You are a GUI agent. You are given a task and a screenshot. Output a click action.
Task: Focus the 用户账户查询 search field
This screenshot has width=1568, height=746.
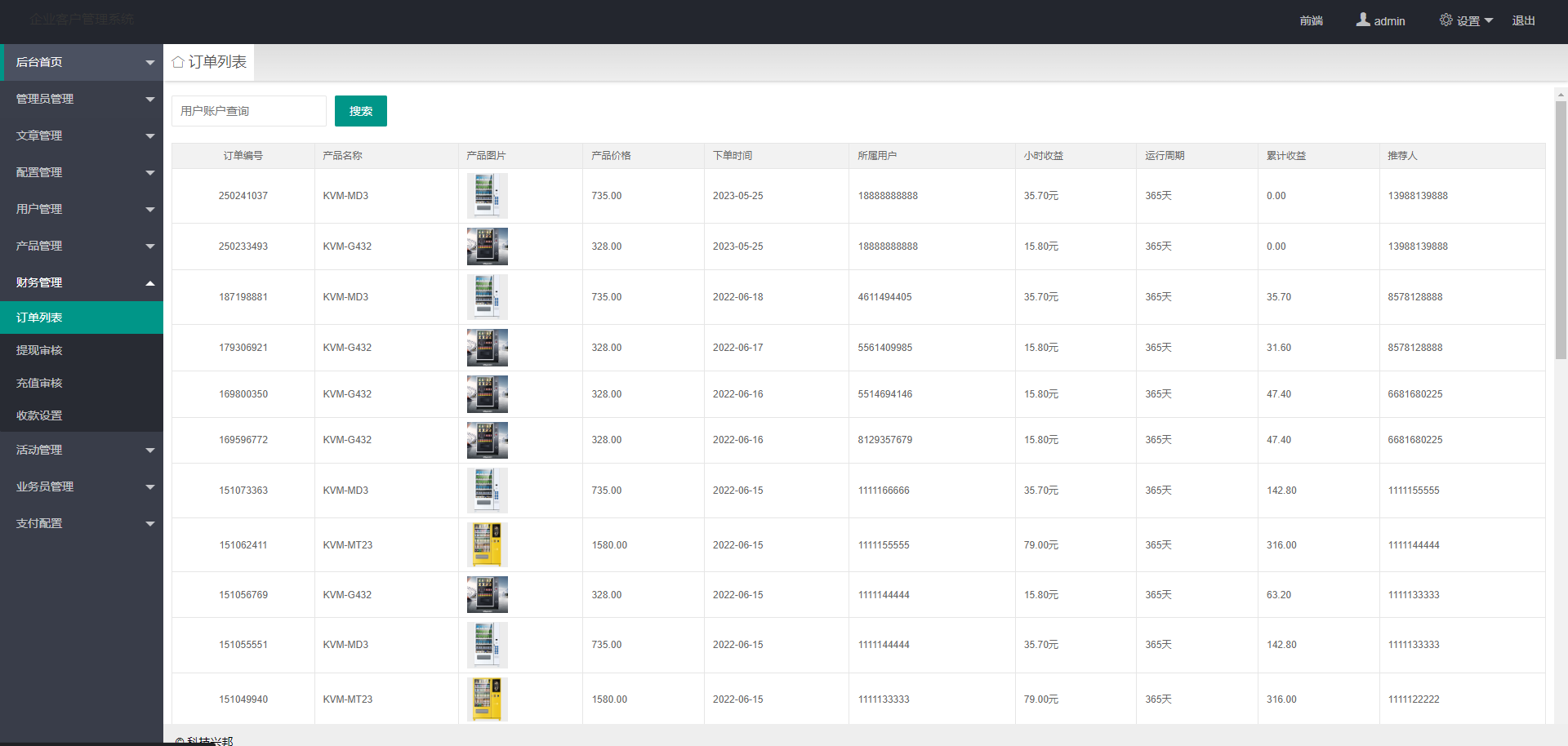click(x=249, y=111)
